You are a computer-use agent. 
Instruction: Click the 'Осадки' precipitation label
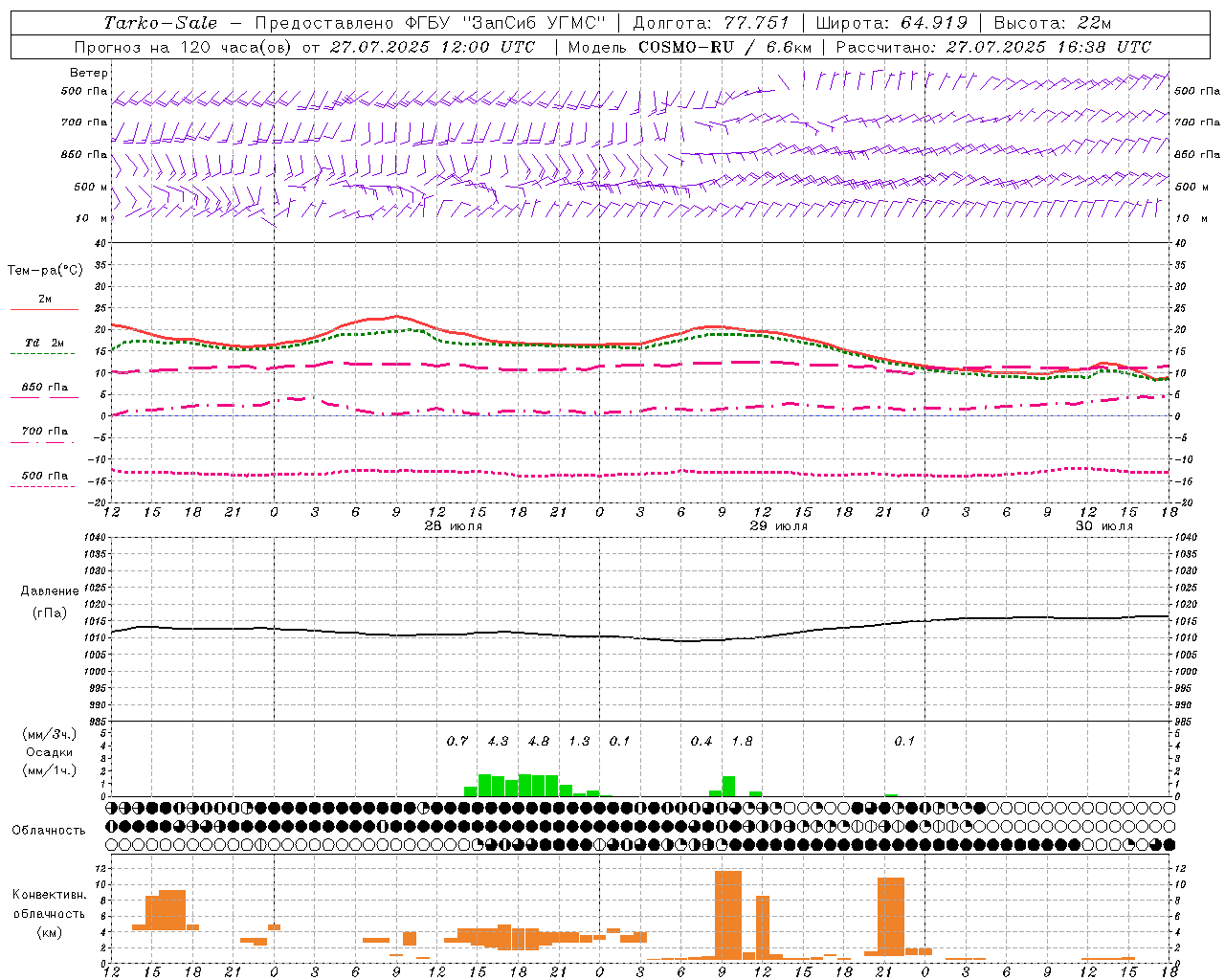[49, 752]
